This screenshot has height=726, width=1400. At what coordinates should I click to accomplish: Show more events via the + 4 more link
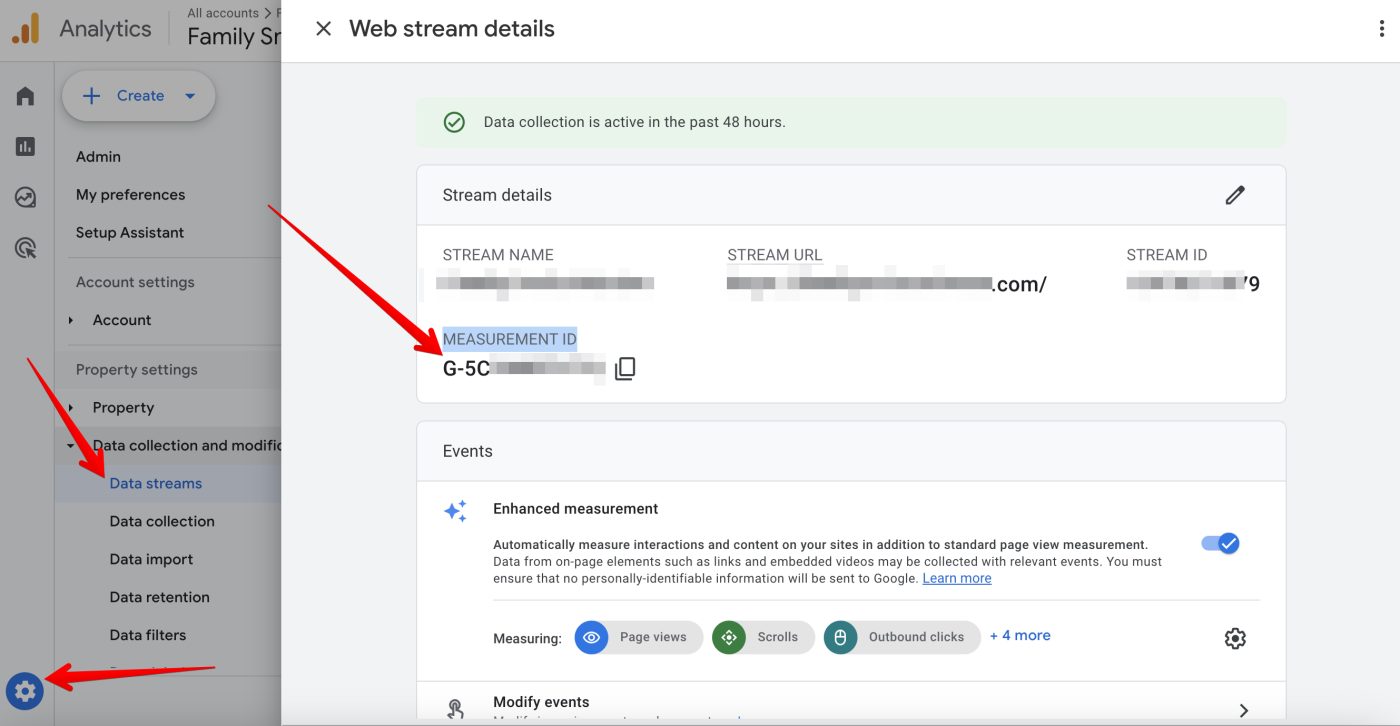(x=1019, y=635)
